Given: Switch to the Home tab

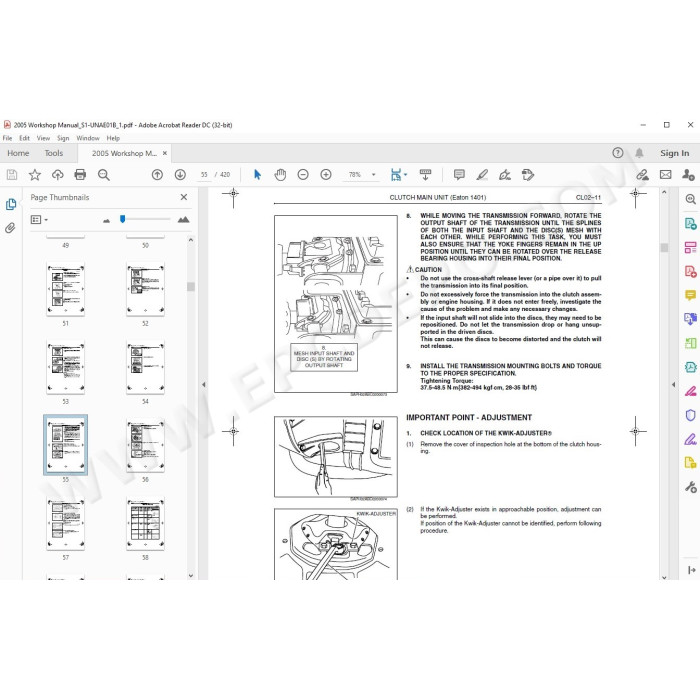Looking at the screenshot, I should coord(18,153).
